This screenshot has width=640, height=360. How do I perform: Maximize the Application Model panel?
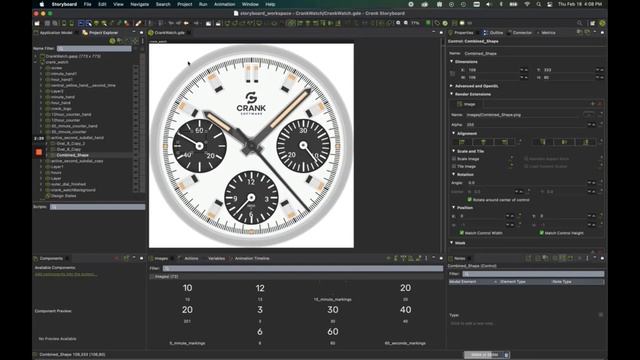tap(142, 32)
